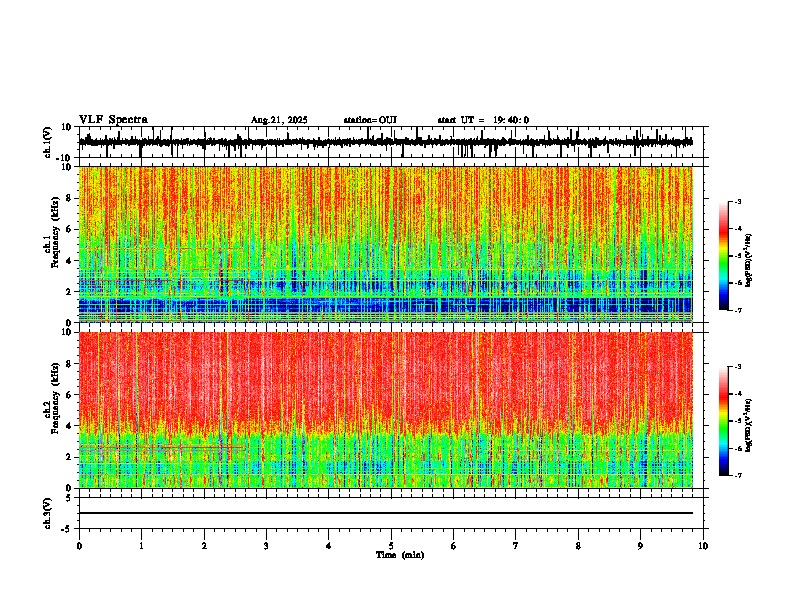Click the flat ch.3 voltage trace line
The height and width of the screenshot is (612, 792).
386,513
